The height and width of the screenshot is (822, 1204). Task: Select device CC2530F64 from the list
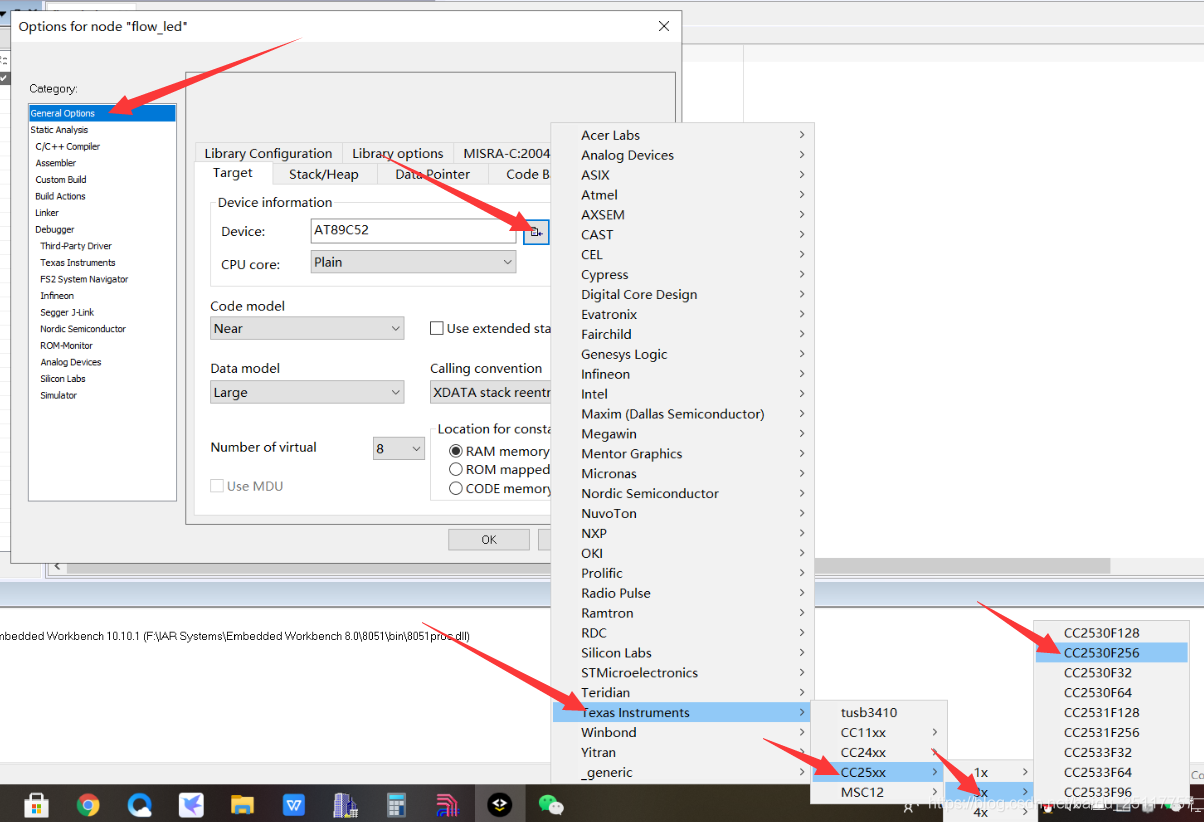pyautogui.click(x=1111, y=692)
